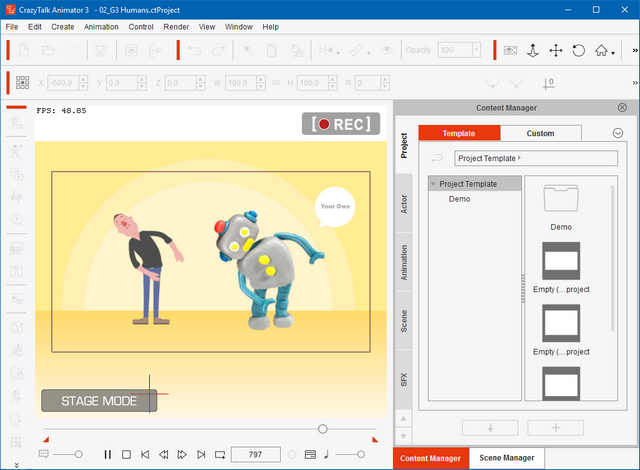Viewport: 640px width, 470px height.
Task: Select the camera rotate tool
Action: pos(579,50)
